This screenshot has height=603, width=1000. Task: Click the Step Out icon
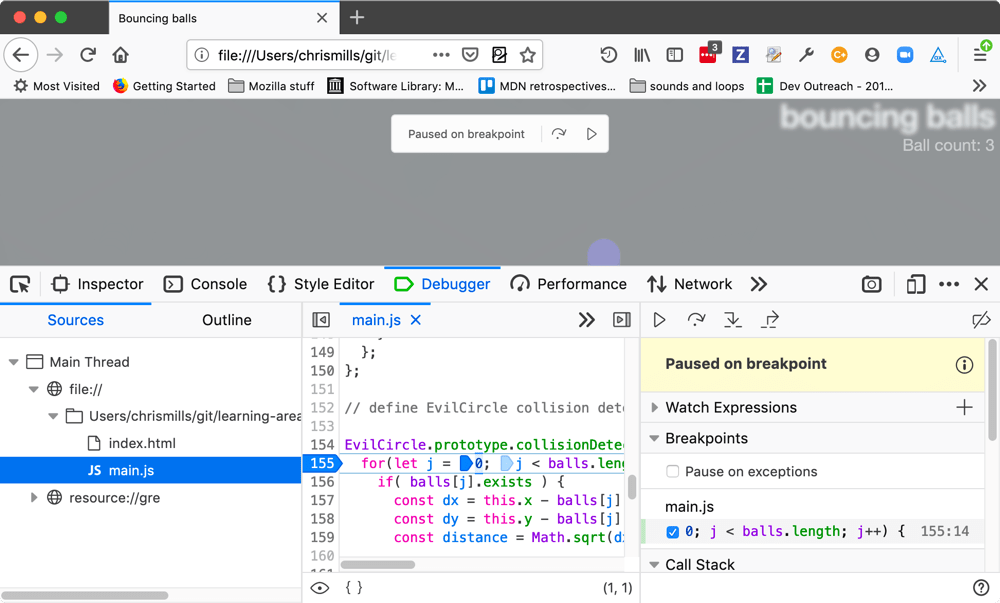[768, 319]
